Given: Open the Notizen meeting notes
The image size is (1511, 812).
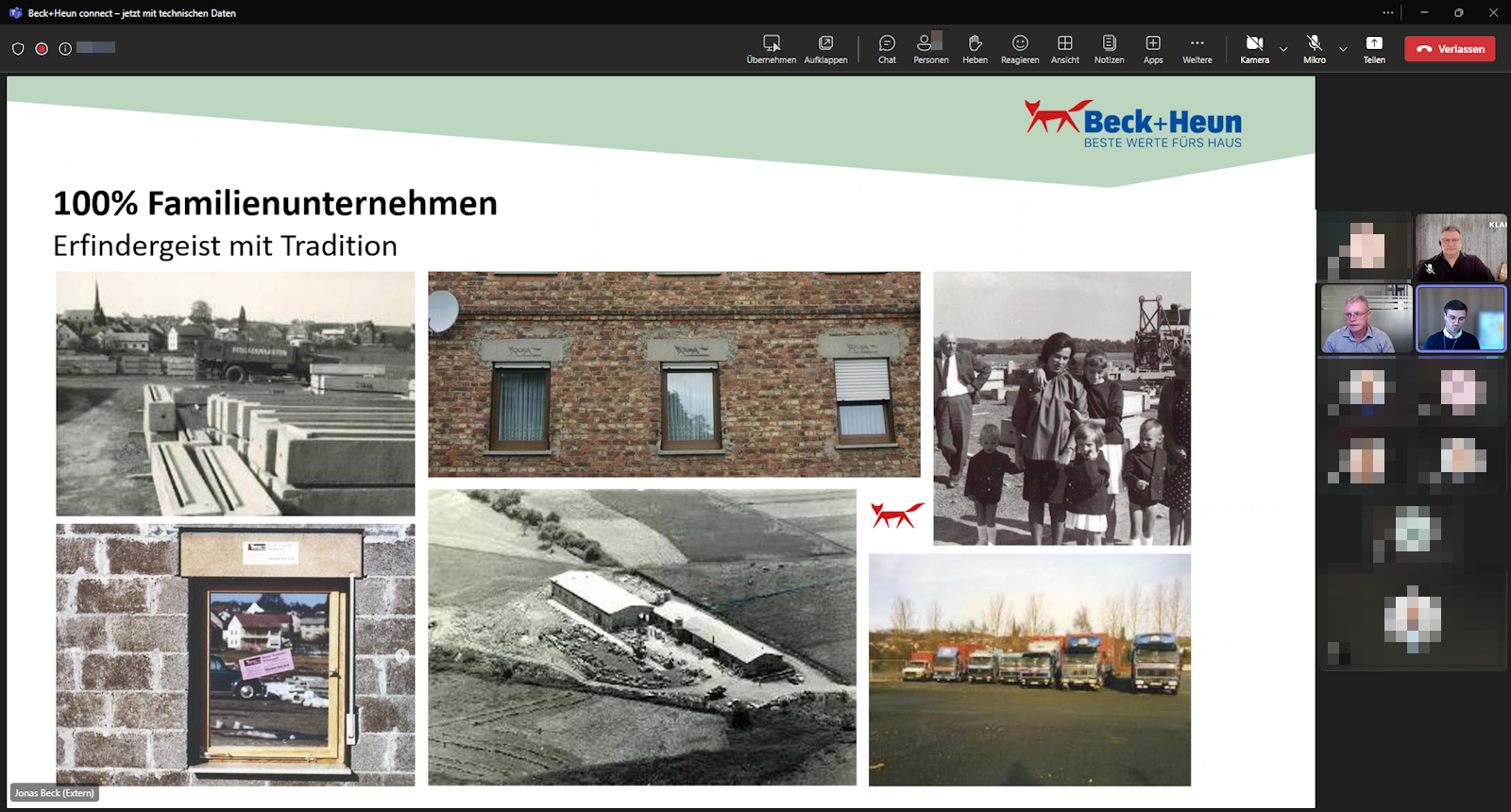Looking at the screenshot, I should [1109, 49].
